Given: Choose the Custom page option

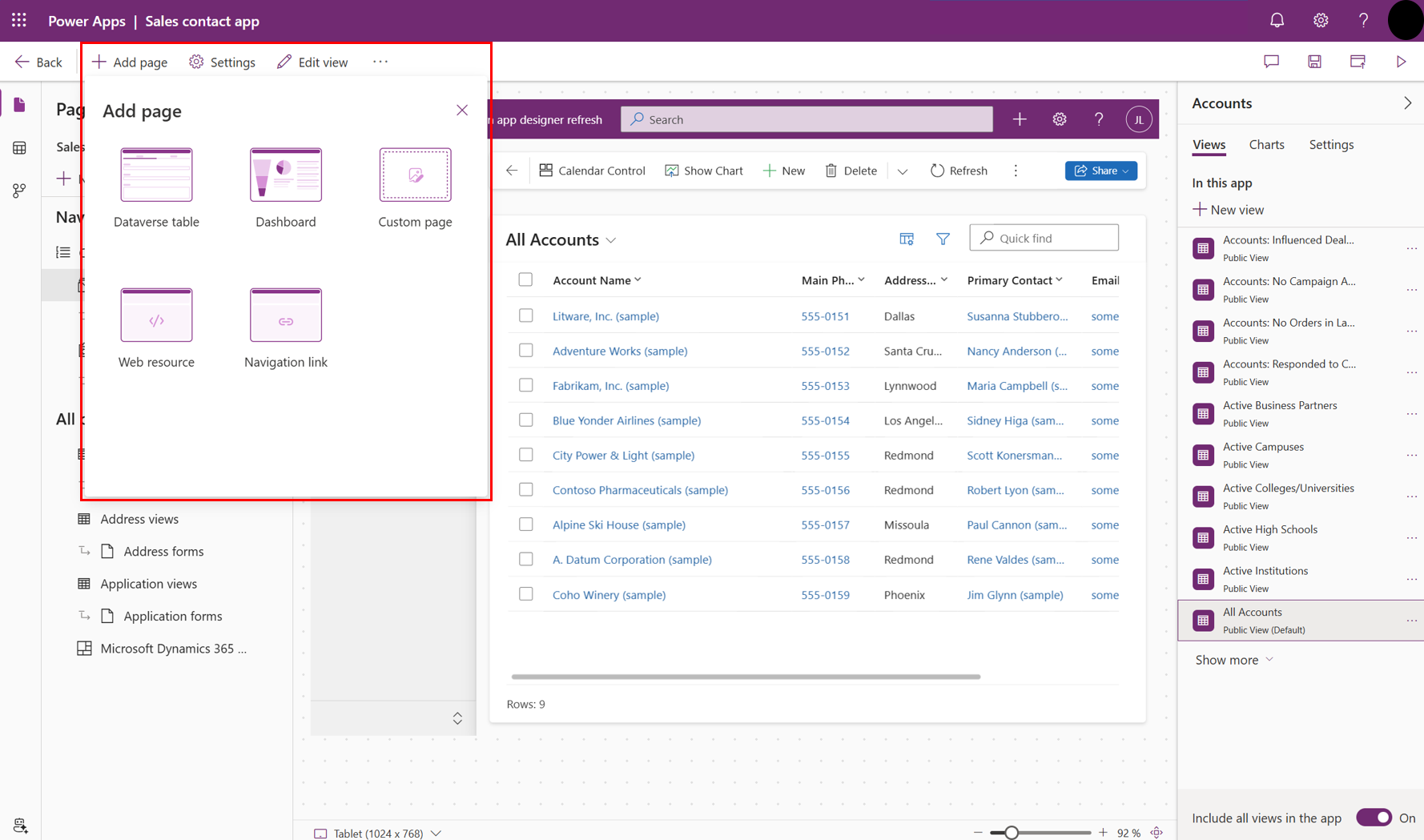Looking at the screenshot, I should coord(414,183).
